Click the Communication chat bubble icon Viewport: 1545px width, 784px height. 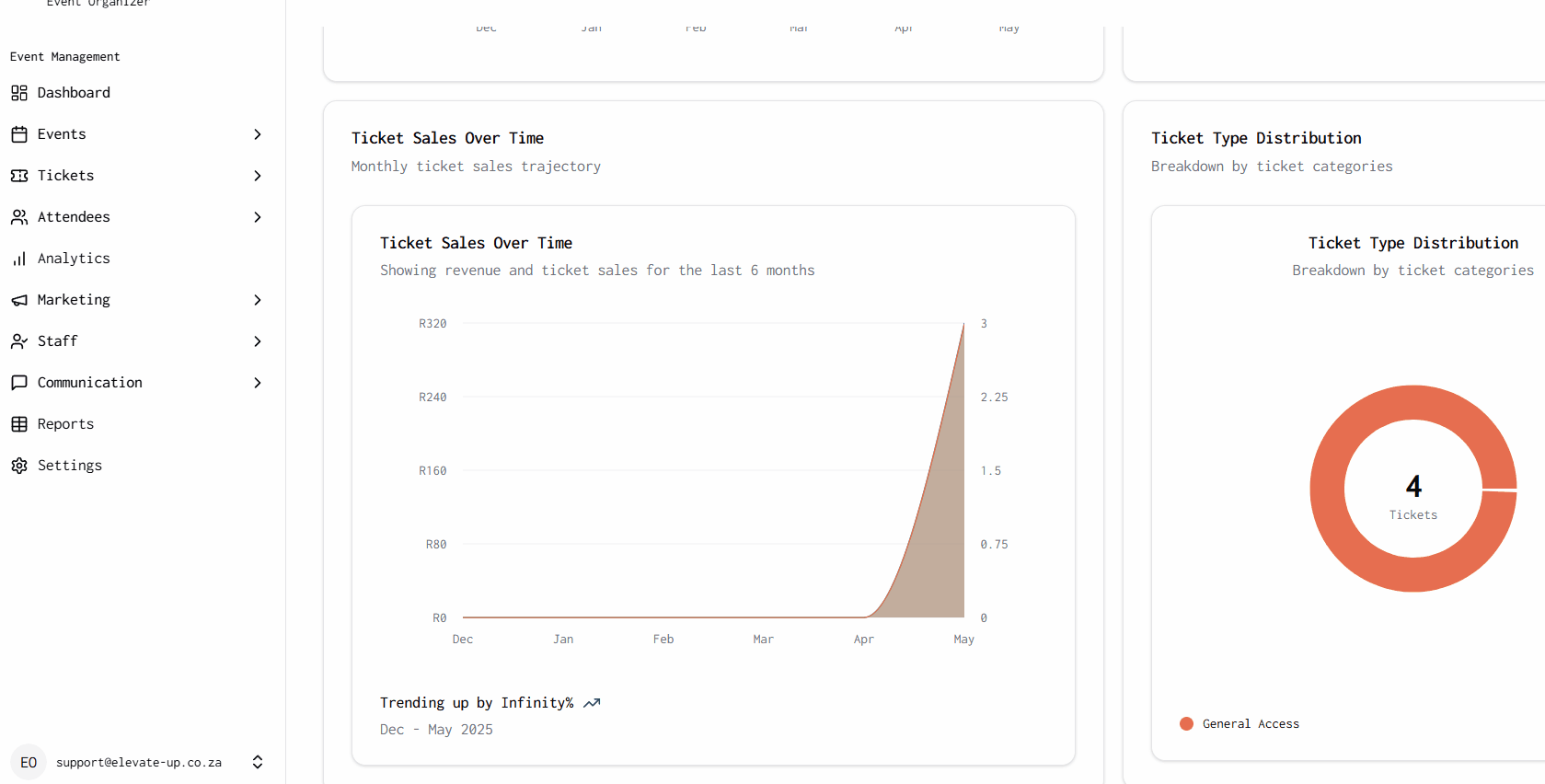tap(19, 383)
